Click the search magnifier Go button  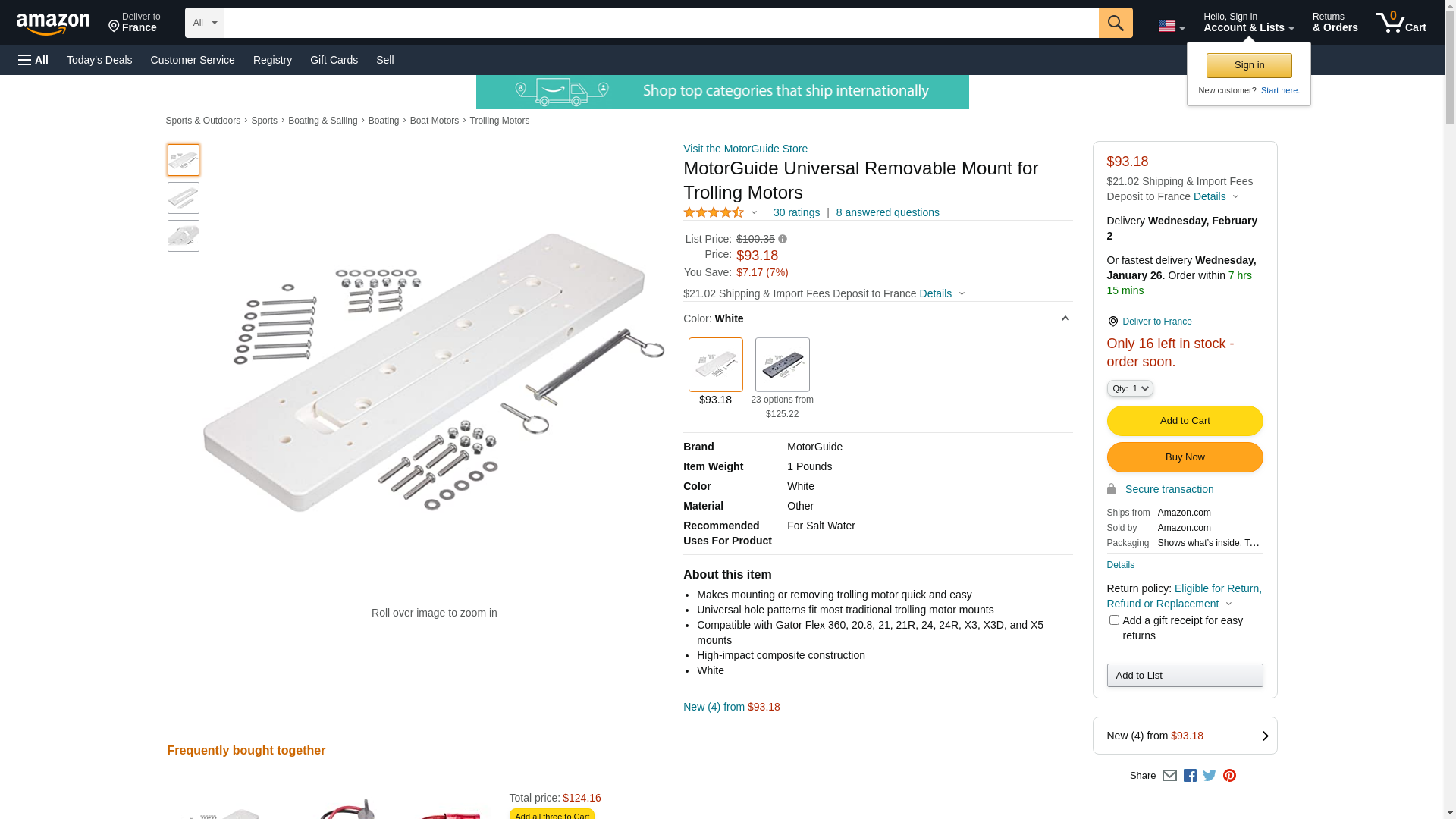click(x=1115, y=23)
